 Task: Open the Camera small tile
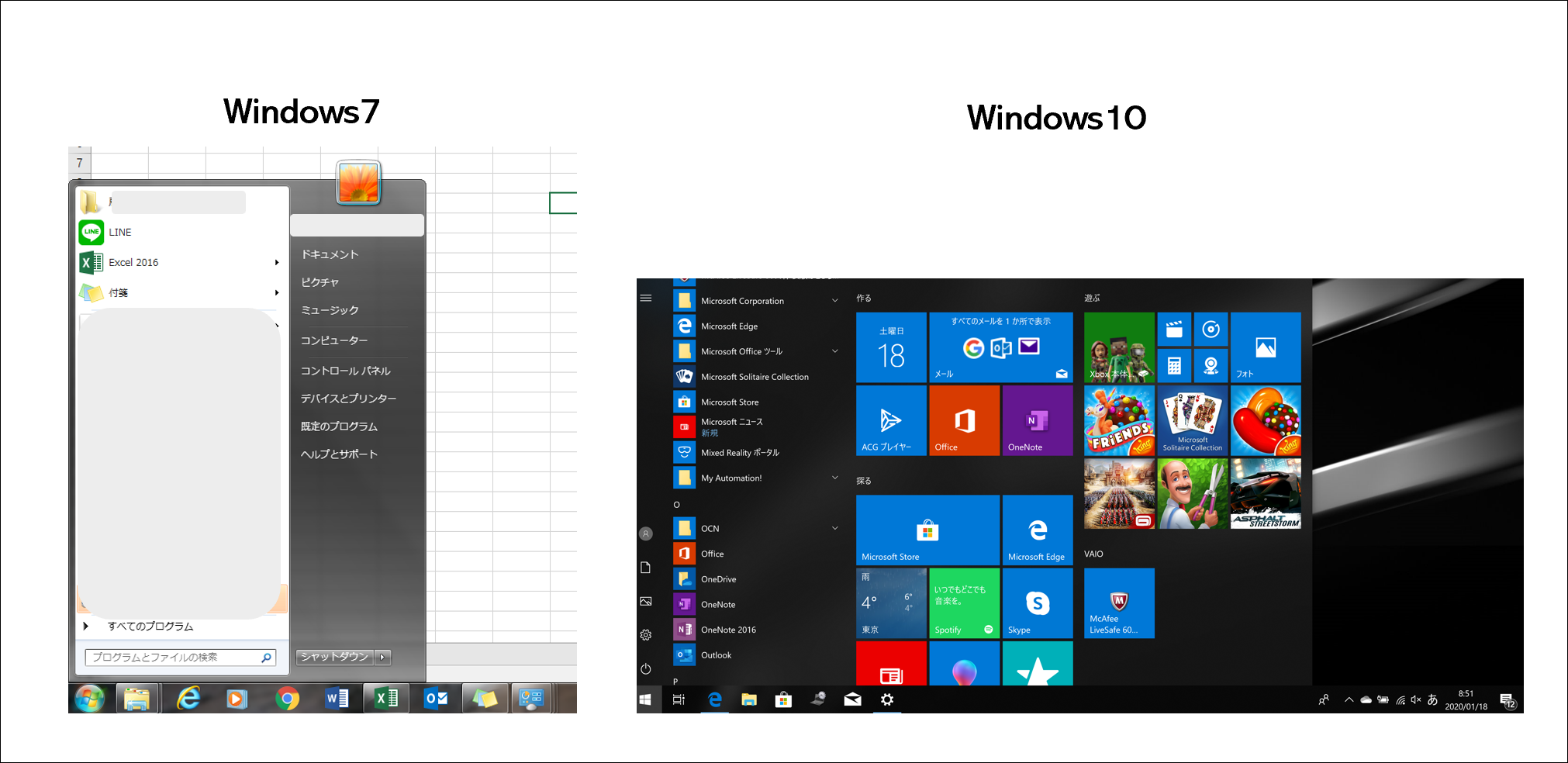pos(1211,366)
